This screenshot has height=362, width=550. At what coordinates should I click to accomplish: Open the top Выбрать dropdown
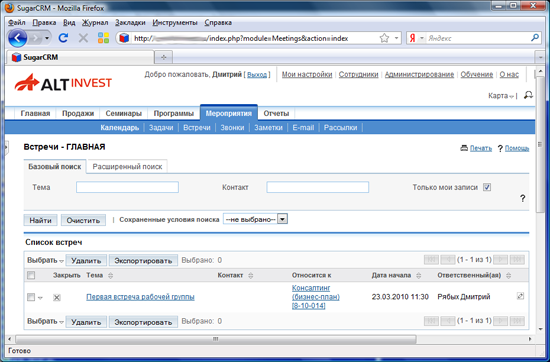(x=45, y=260)
